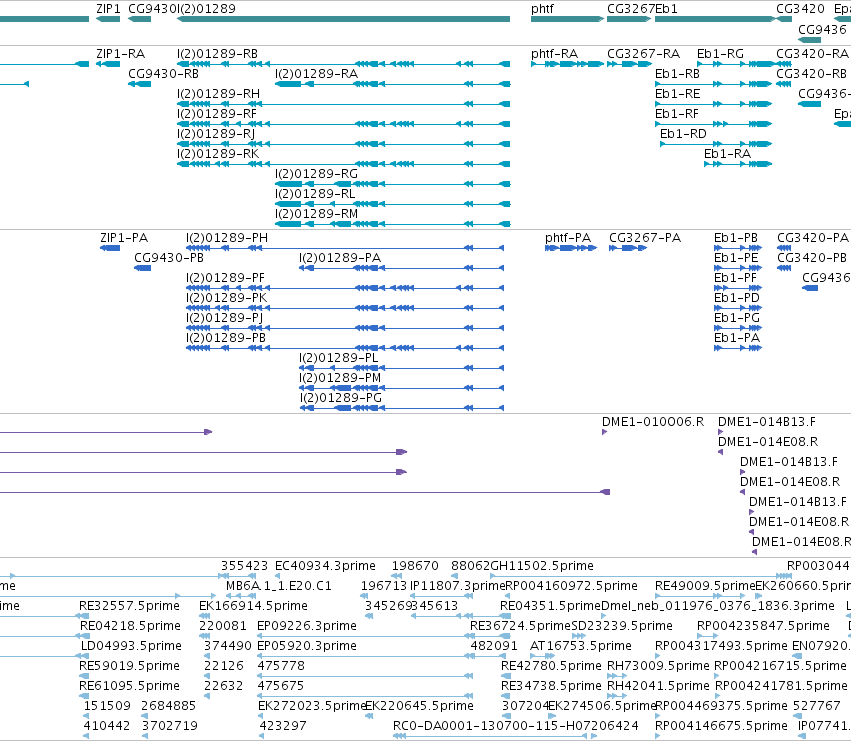Click the CG9430-RB transcript label
This screenshot has width=851, height=741.
[x=163, y=74]
